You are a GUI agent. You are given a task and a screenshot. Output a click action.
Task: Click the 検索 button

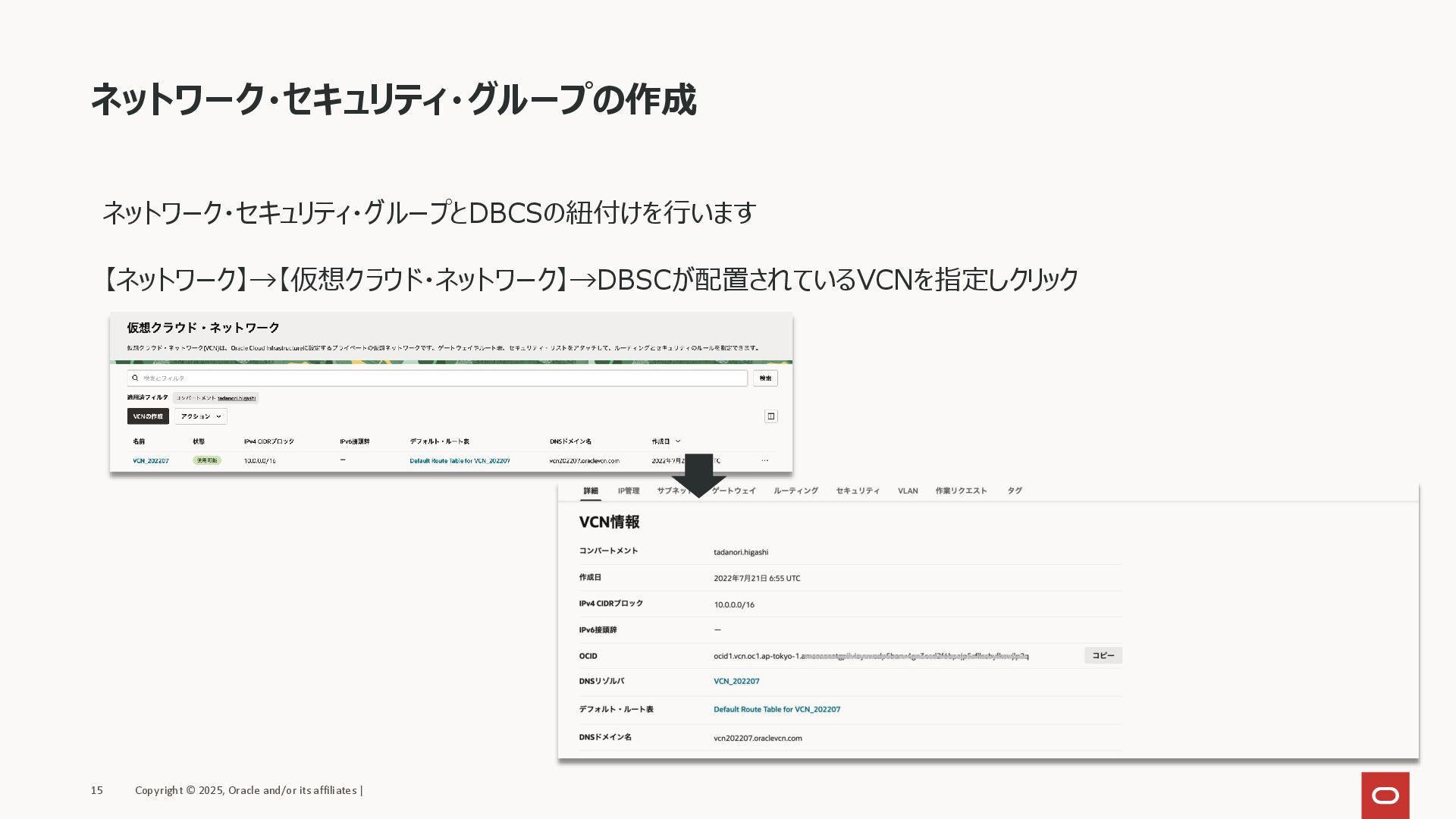765,378
